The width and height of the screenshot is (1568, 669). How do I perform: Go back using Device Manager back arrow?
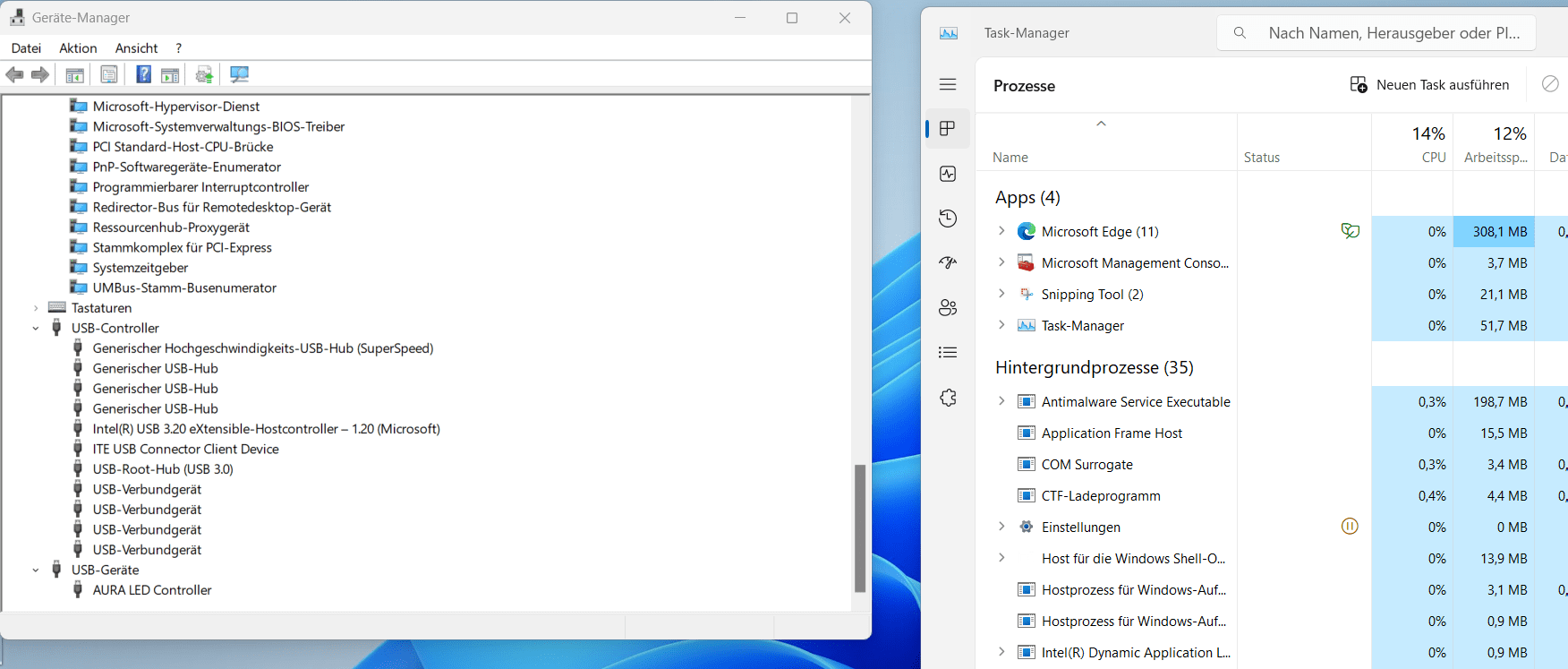point(14,75)
